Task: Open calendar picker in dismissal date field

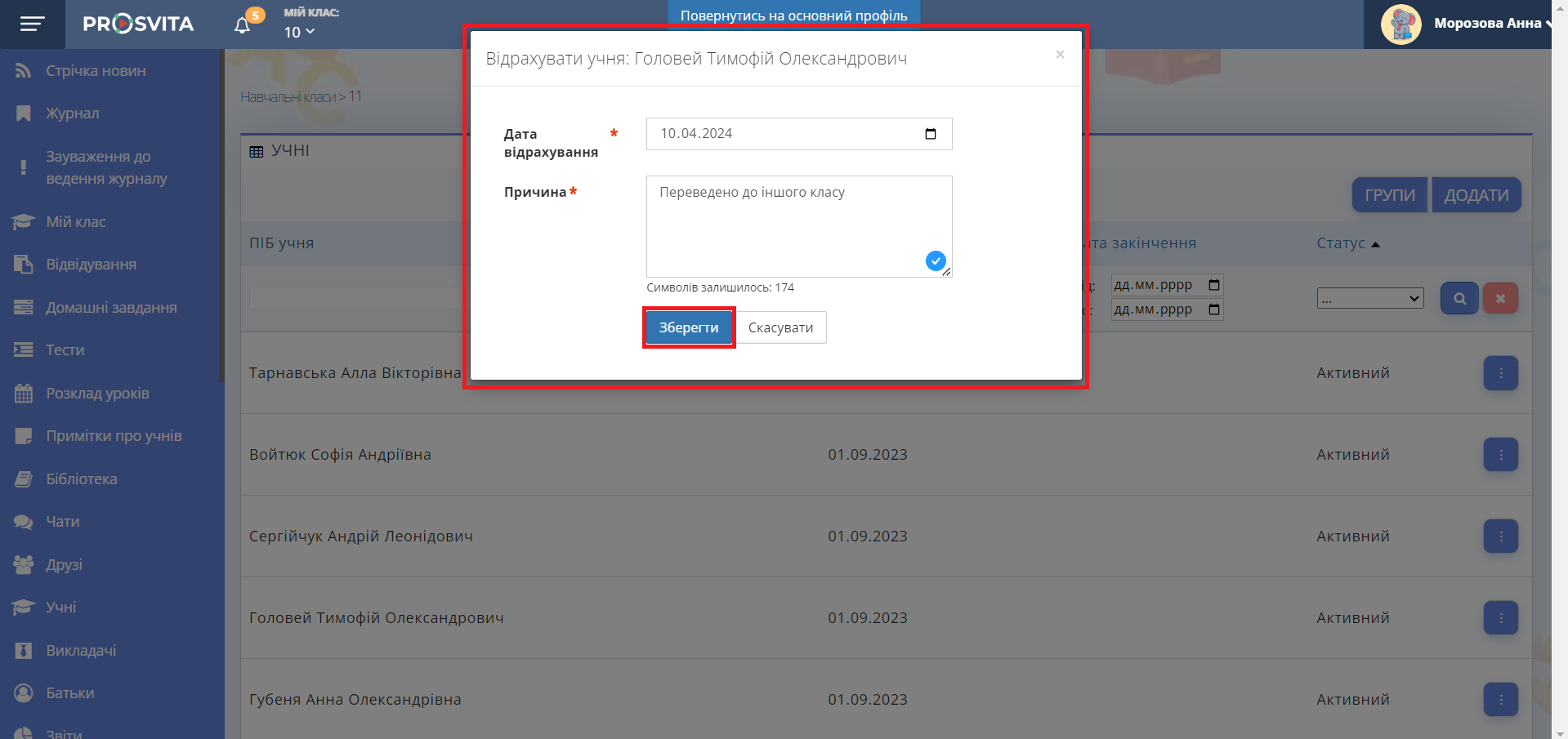Action: [930, 134]
